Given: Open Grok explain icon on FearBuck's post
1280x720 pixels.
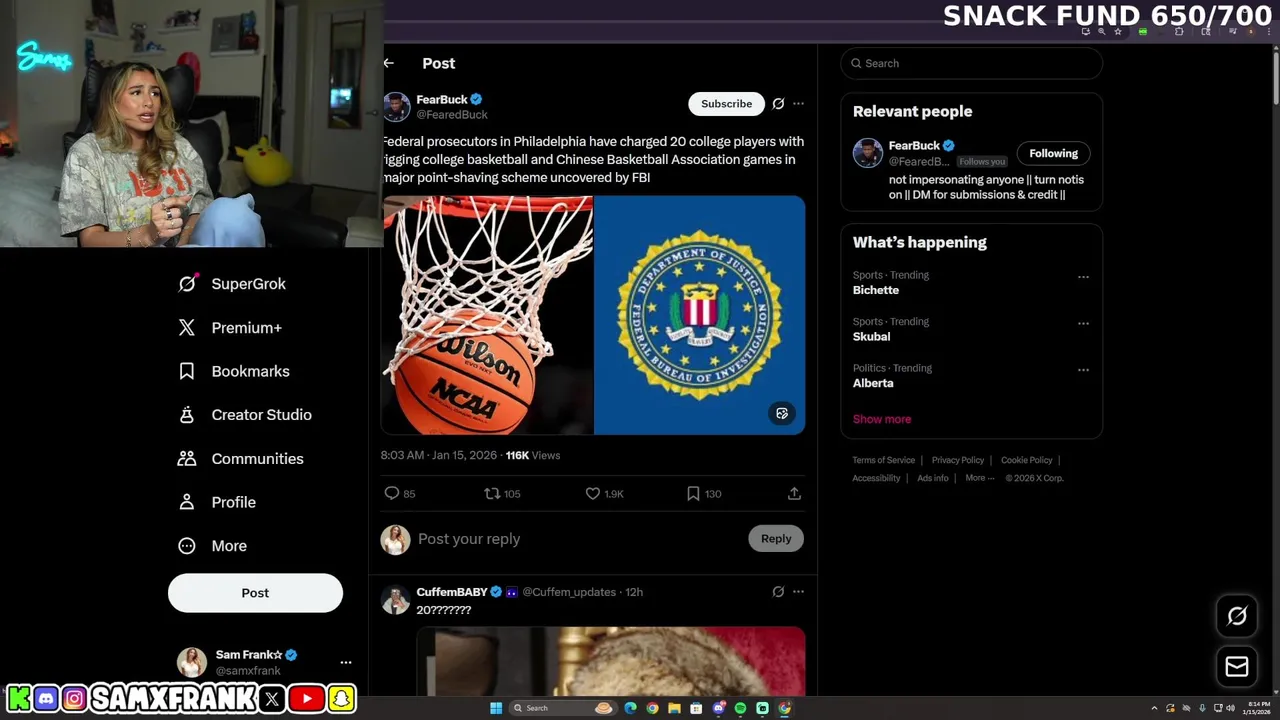Looking at the screenshot, I should [778, 104].
